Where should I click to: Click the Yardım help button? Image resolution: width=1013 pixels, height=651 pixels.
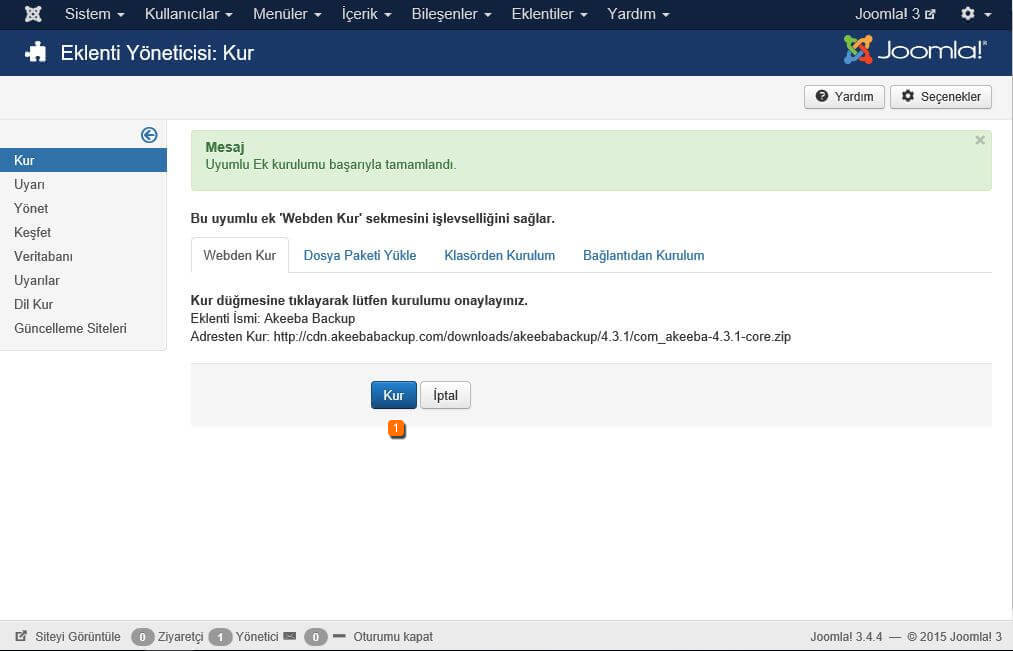click(844, 97)
